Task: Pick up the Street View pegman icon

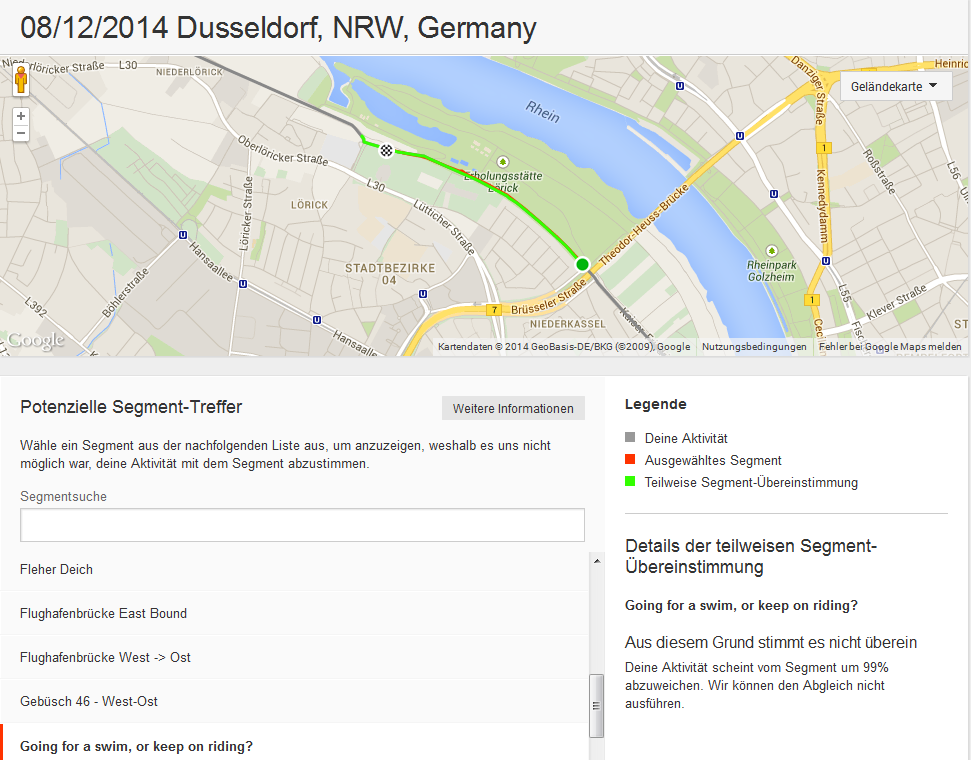Action: pos(21,80)
